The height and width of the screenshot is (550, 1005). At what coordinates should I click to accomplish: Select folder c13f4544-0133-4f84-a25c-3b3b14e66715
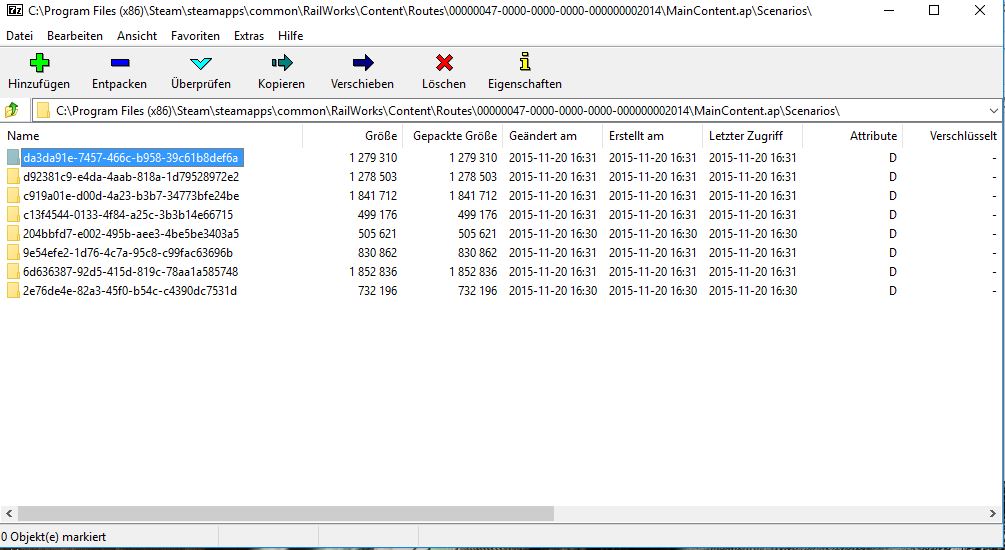pos(128,215)
